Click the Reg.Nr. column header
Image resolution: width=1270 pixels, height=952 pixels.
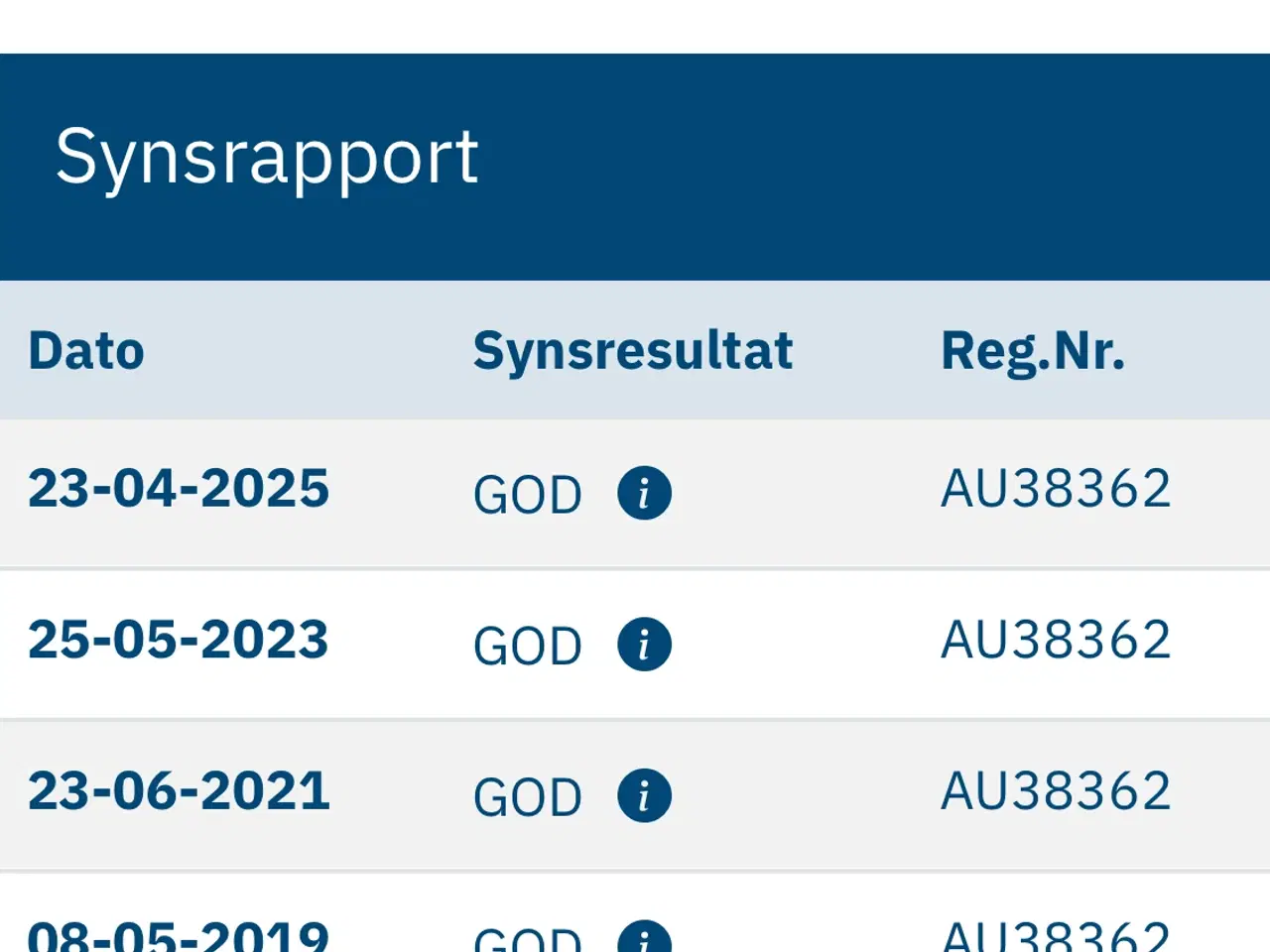coord(1033,351)
